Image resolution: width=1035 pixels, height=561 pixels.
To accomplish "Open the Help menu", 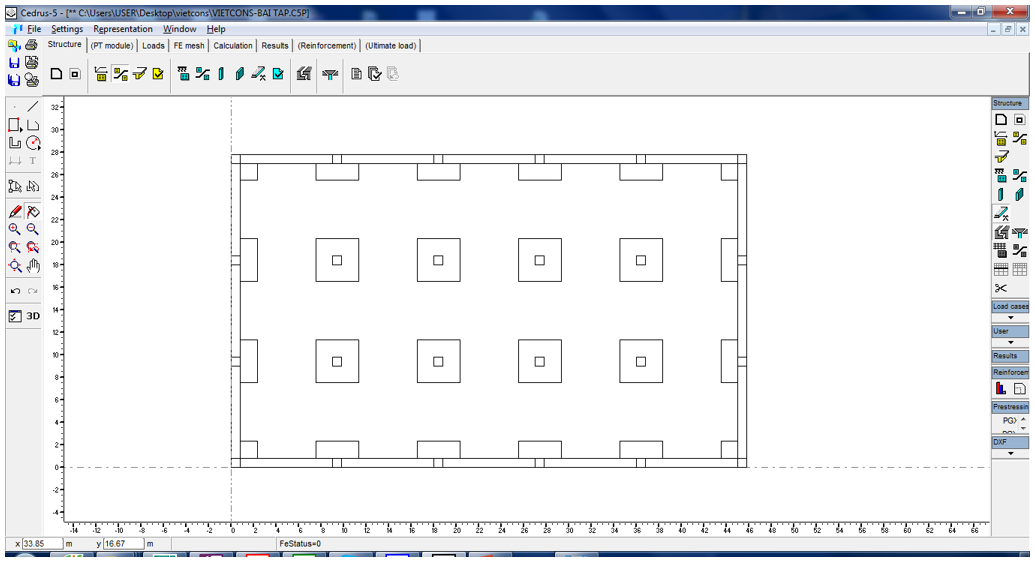I will (x=216, y=29).
